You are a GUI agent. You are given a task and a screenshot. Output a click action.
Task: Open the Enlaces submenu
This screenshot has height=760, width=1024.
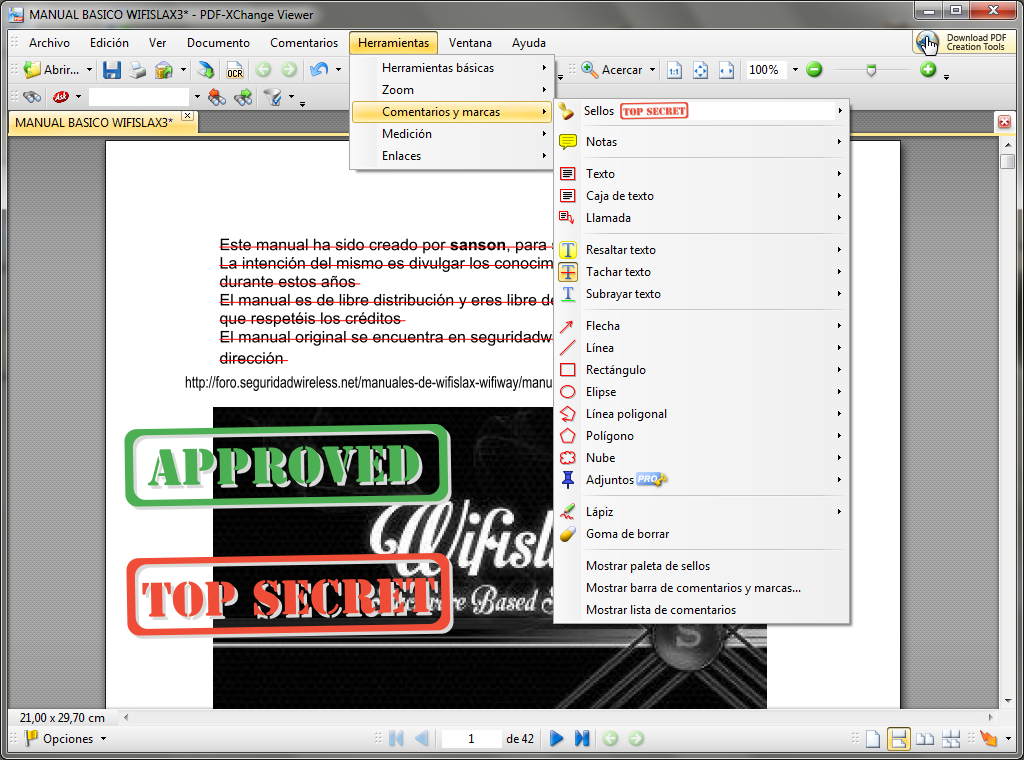[x=451, y=156]
